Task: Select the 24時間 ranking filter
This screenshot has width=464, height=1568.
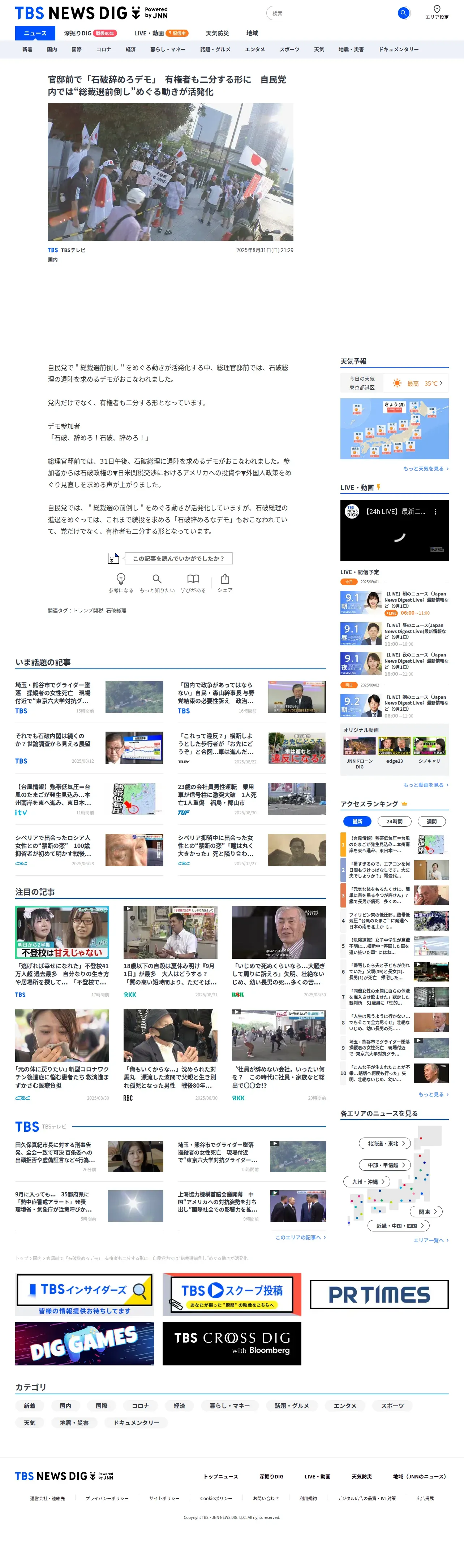Action: pyautogui.click(x=395, y=821)
